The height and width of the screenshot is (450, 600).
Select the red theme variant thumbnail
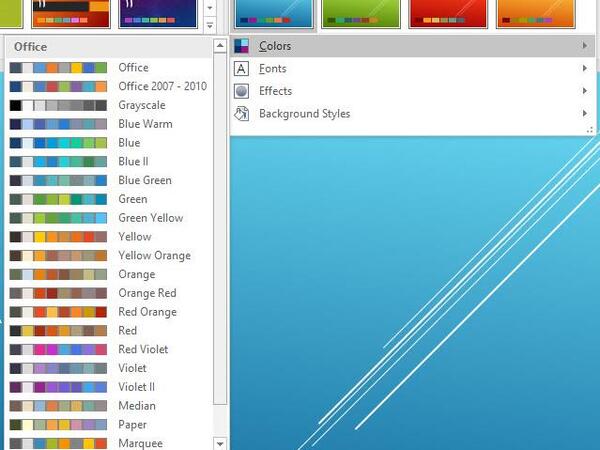click(448, 14)
